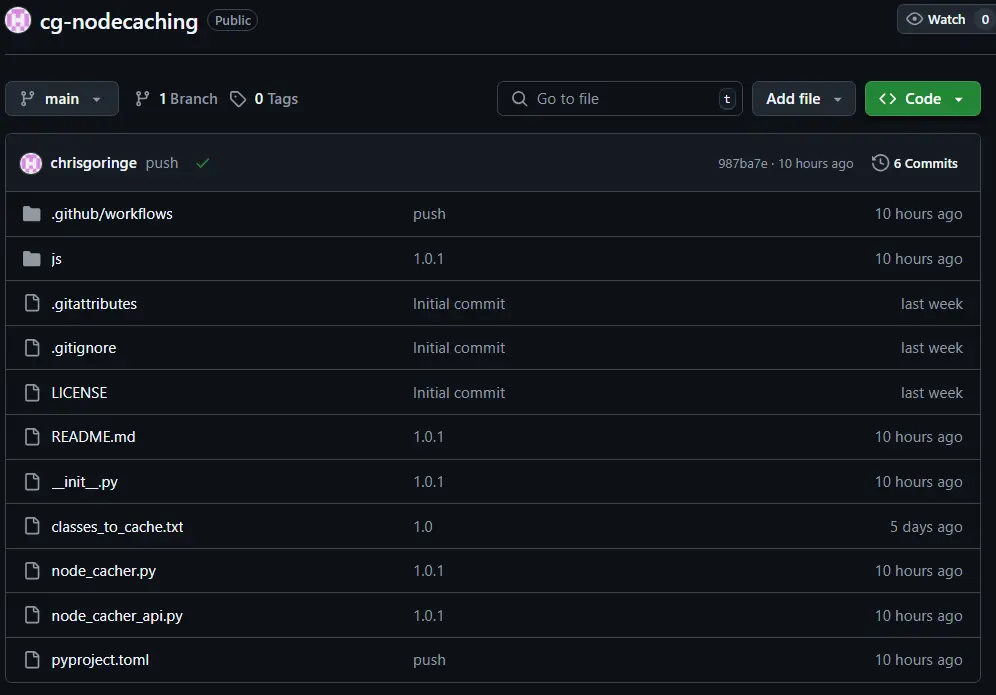The width and height of the screenshot is (996, 695).
Task: Click the commits history clock icon
Action: (x=880, y=163)
